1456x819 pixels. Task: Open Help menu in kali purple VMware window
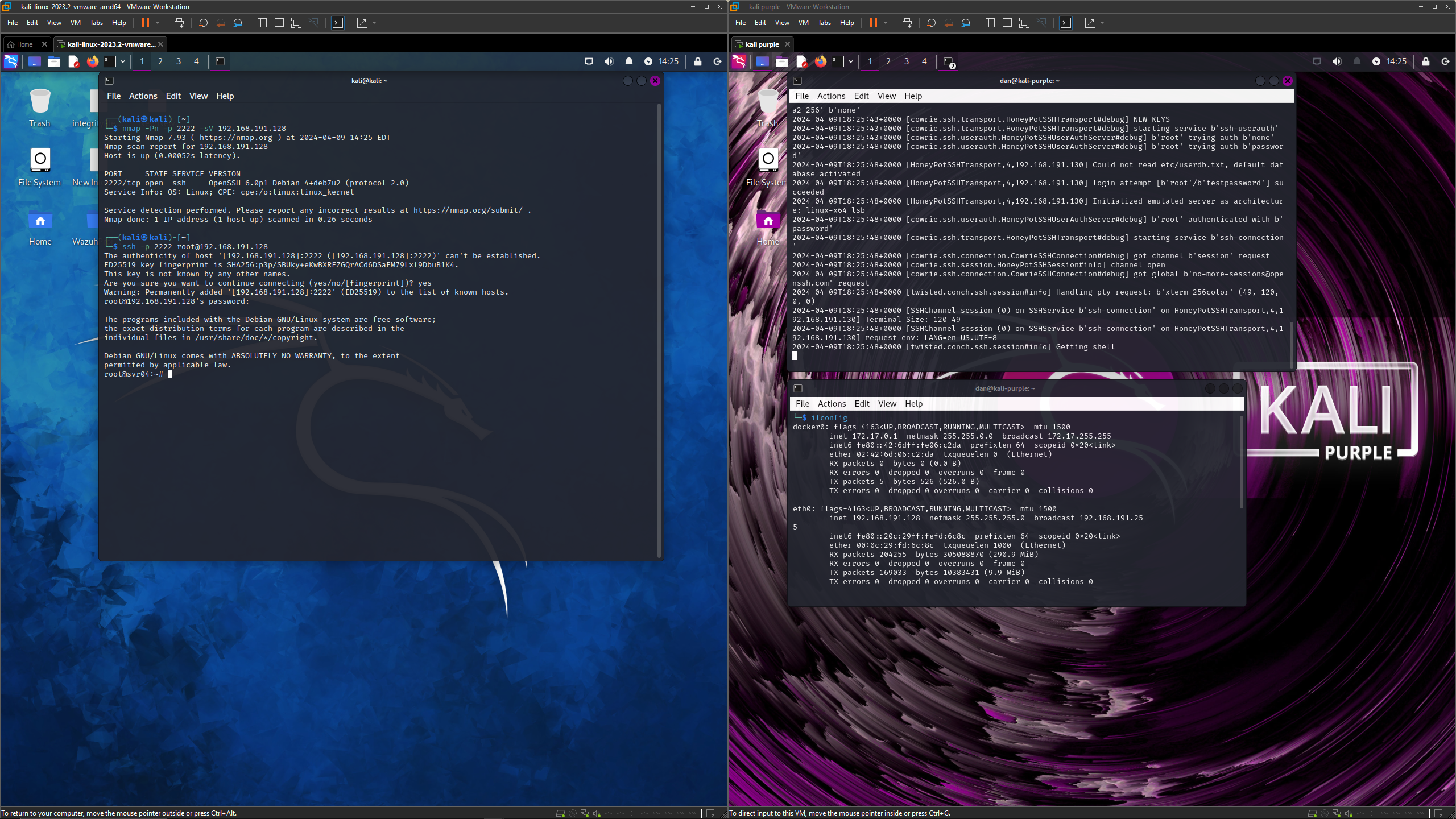pyautogui.click(x=847, y=23)
